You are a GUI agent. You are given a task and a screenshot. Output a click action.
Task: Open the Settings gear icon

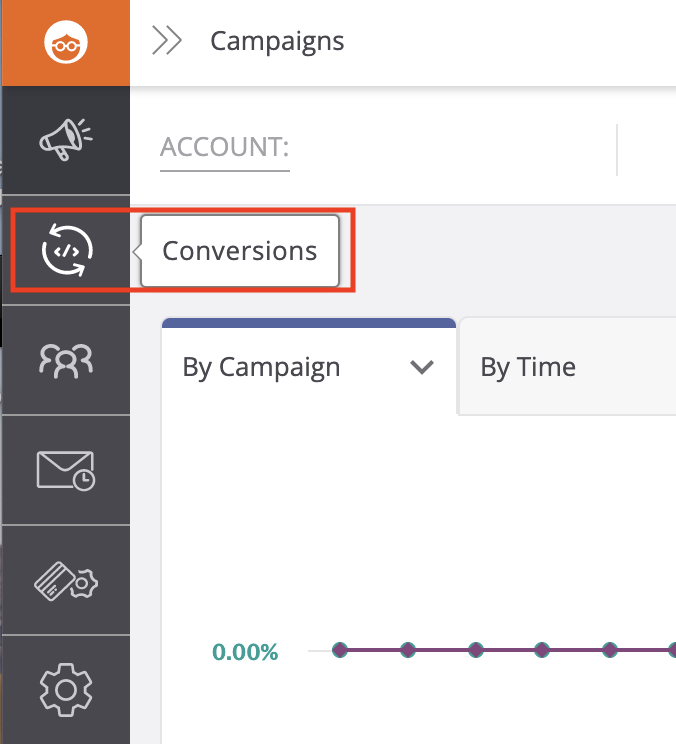[x=66, y=689]
